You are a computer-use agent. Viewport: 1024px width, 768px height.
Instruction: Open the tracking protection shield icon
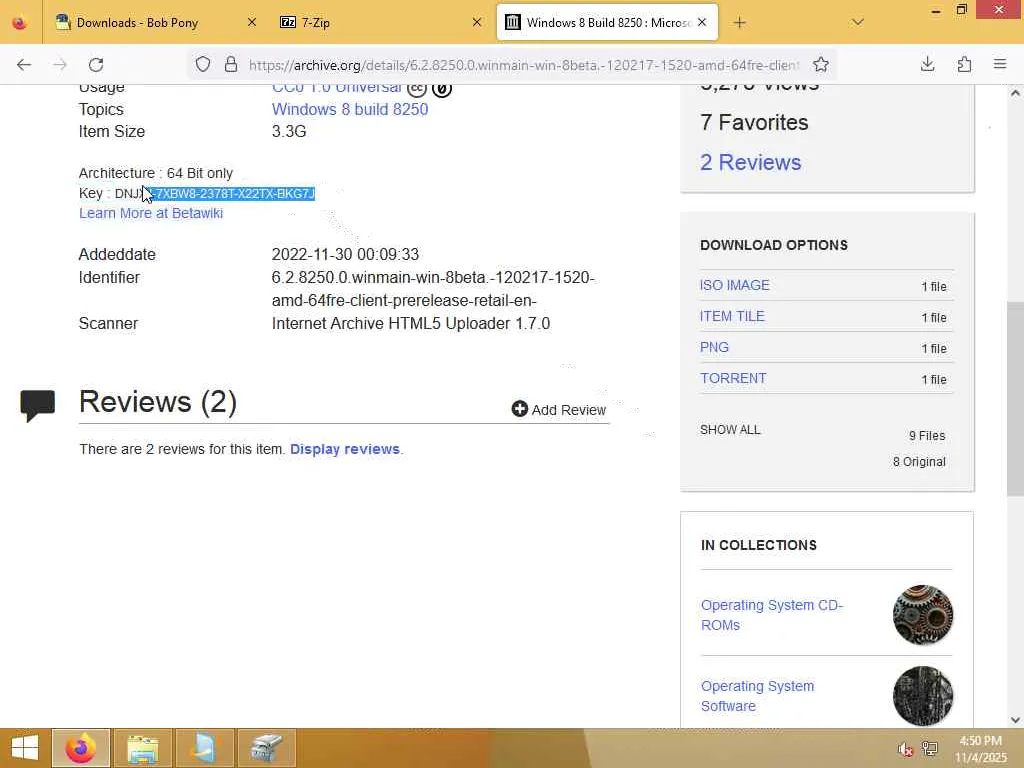[x=203, y=64]
